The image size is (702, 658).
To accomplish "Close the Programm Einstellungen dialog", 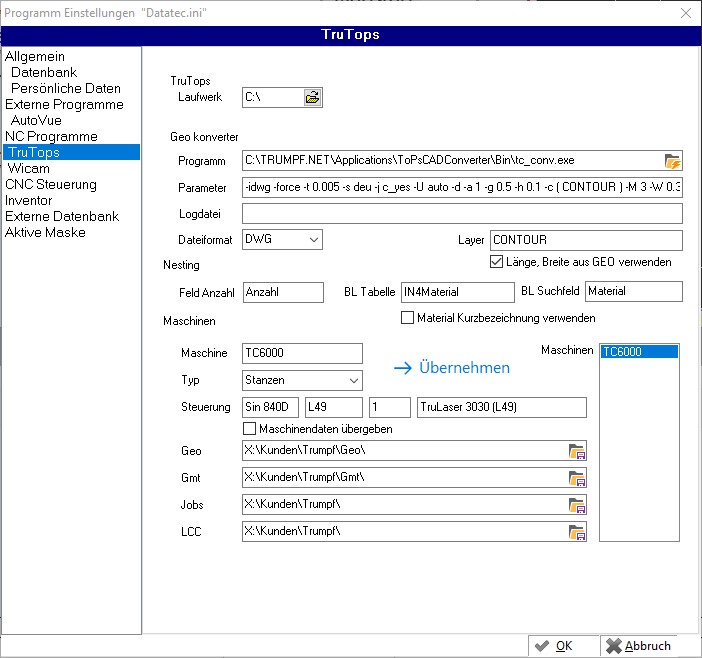I will (x=685, y=13).
